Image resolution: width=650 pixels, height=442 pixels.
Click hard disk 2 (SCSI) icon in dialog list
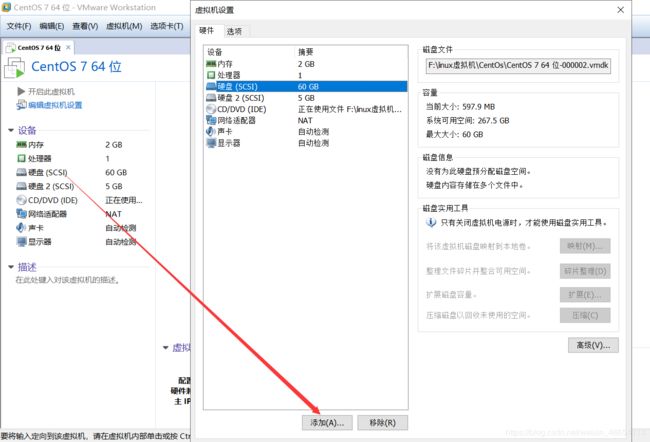point(211,98)
